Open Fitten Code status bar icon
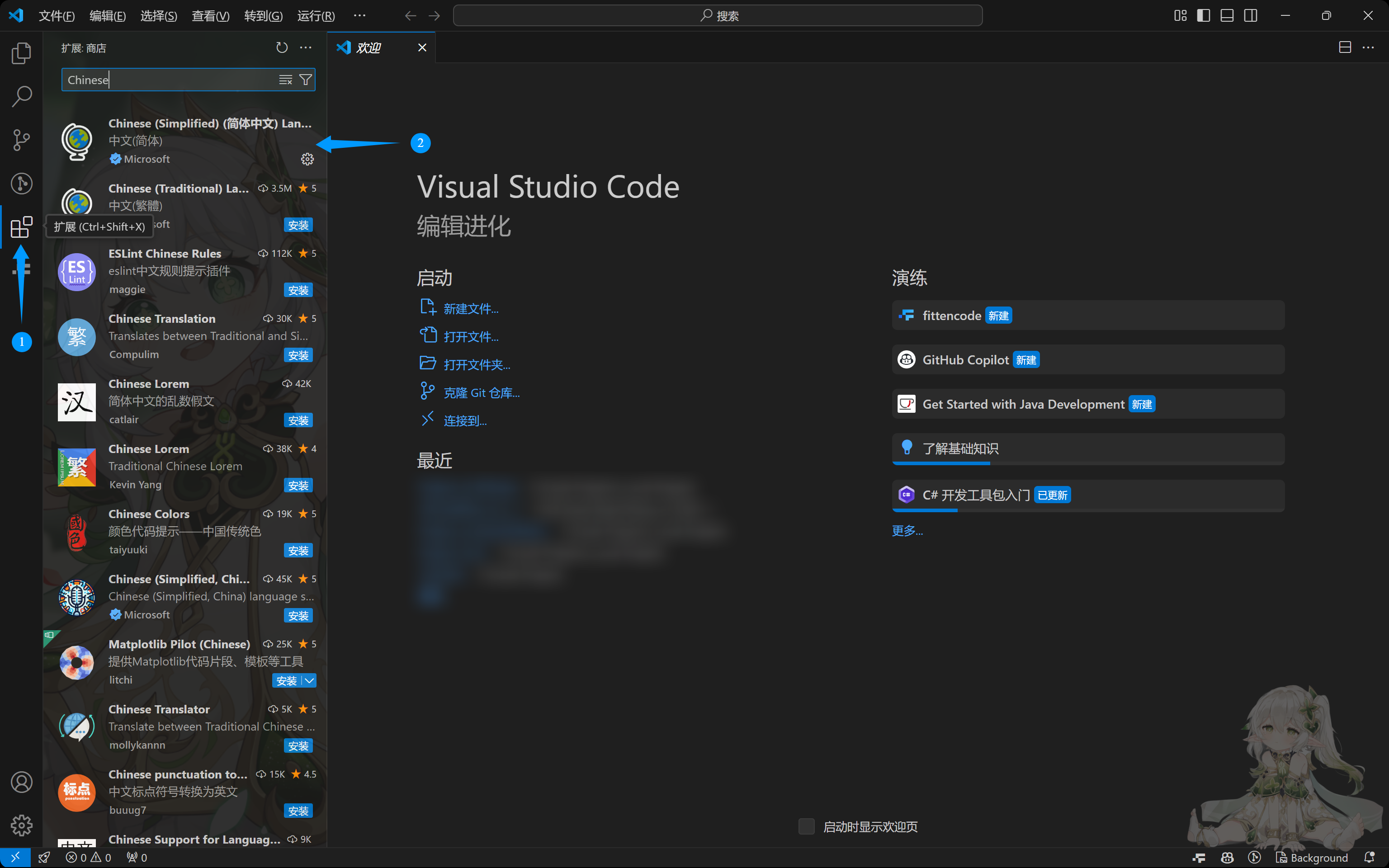 click(x=1199, y=857)
